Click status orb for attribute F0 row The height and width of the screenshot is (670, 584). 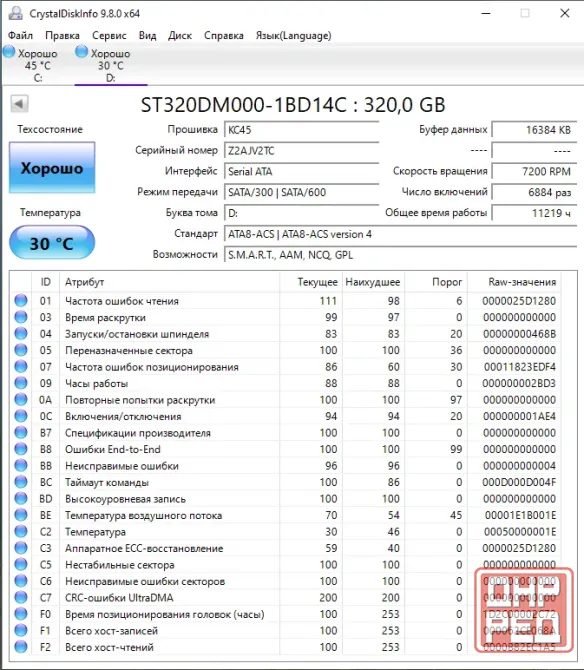(x=21, y=614)
